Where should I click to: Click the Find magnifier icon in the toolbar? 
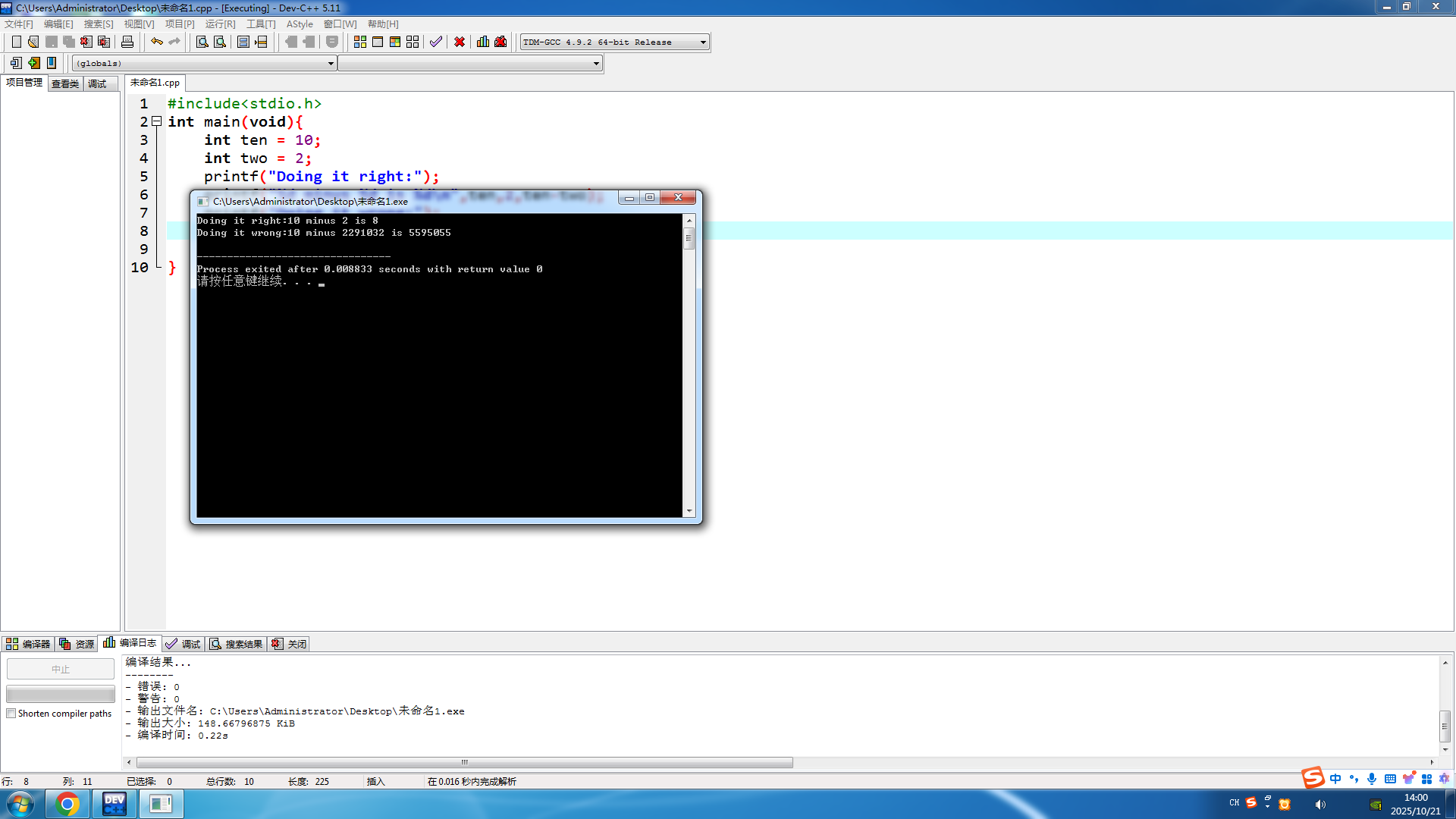coord(202,42)
